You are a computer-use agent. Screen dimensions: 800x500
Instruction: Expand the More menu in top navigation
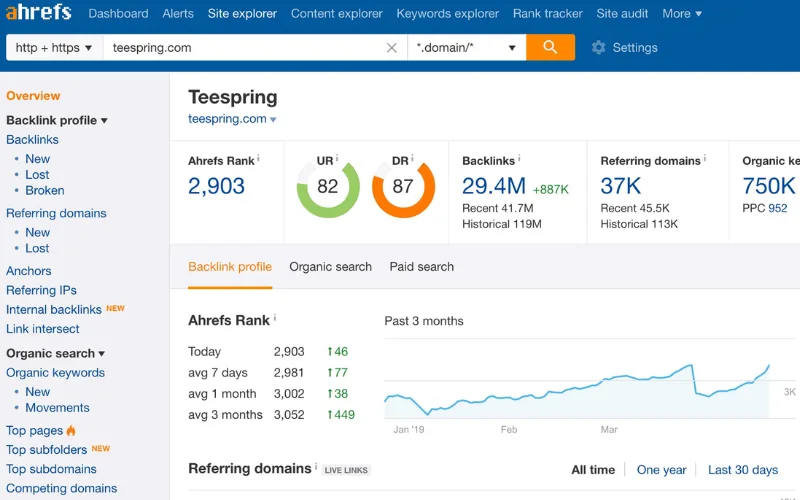(682, 14)
